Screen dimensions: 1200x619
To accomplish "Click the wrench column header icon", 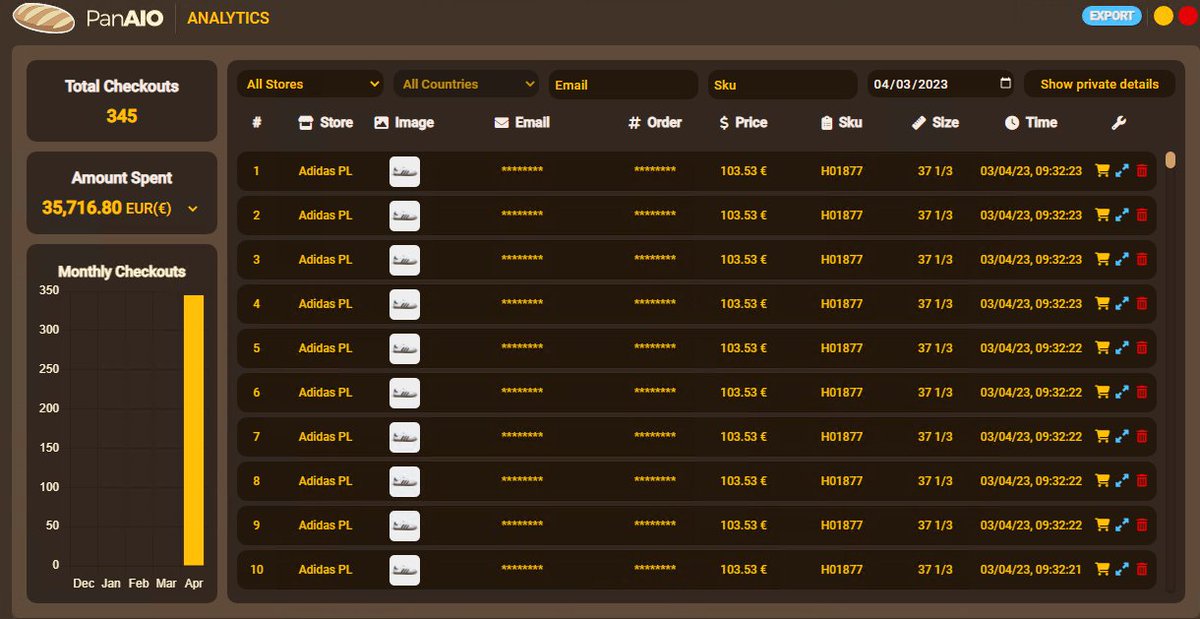I will coord(1119,123).
